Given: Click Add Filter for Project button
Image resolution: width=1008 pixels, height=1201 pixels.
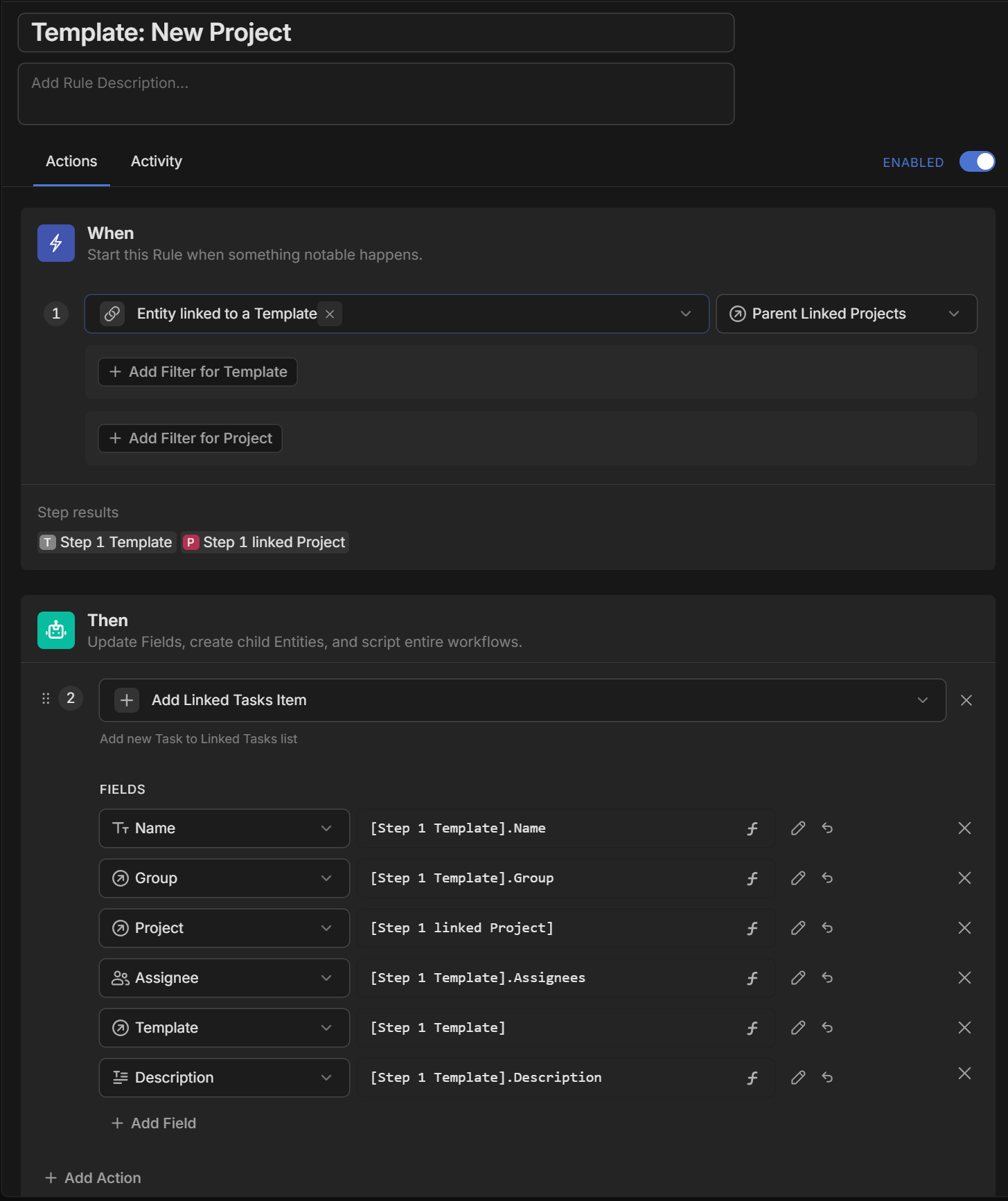Looking at the screenshot, I should point(191,438).
